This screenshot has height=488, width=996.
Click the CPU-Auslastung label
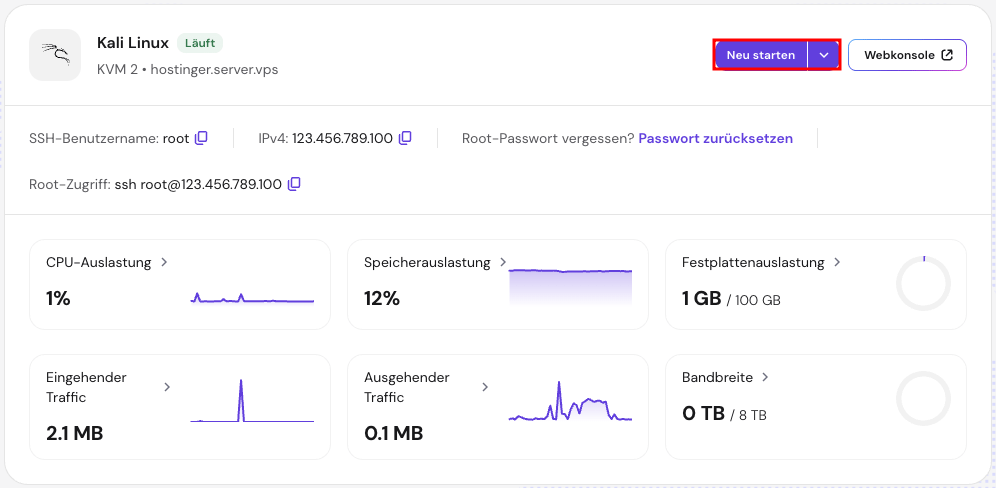pyautogui.click(x=98, y=262)
